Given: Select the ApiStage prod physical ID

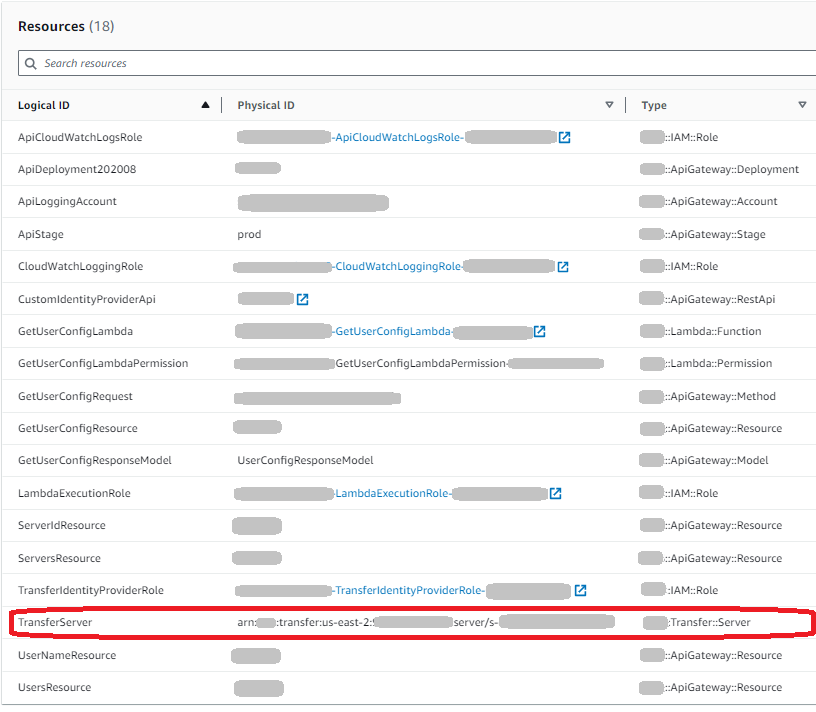Looking at the screenshot, I should [249, 234].
